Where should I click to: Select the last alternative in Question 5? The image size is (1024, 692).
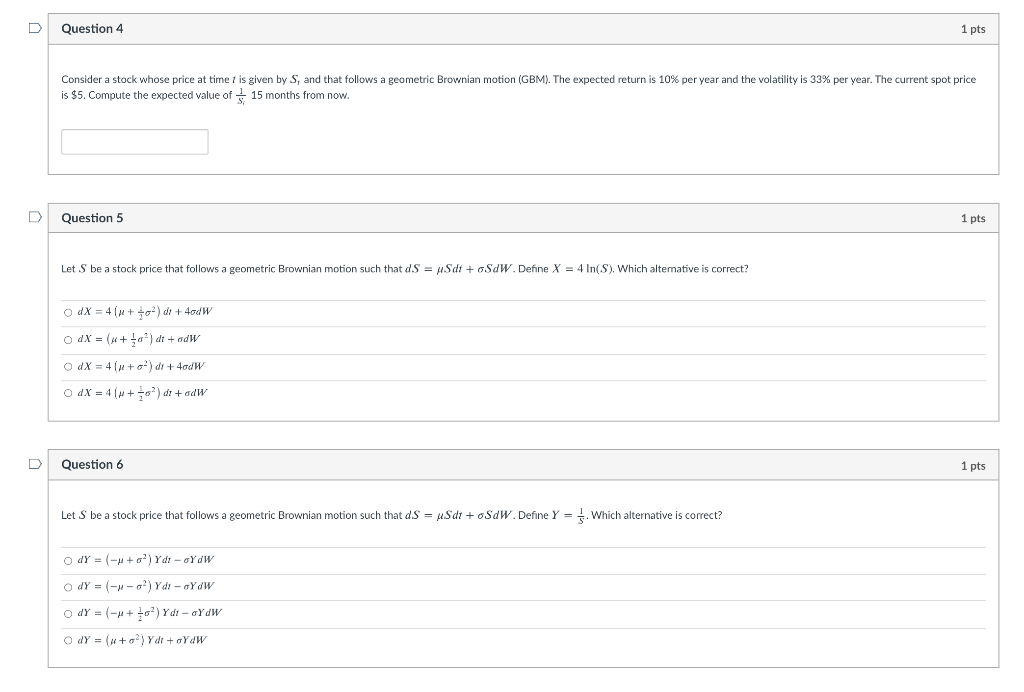click(66, 393)
